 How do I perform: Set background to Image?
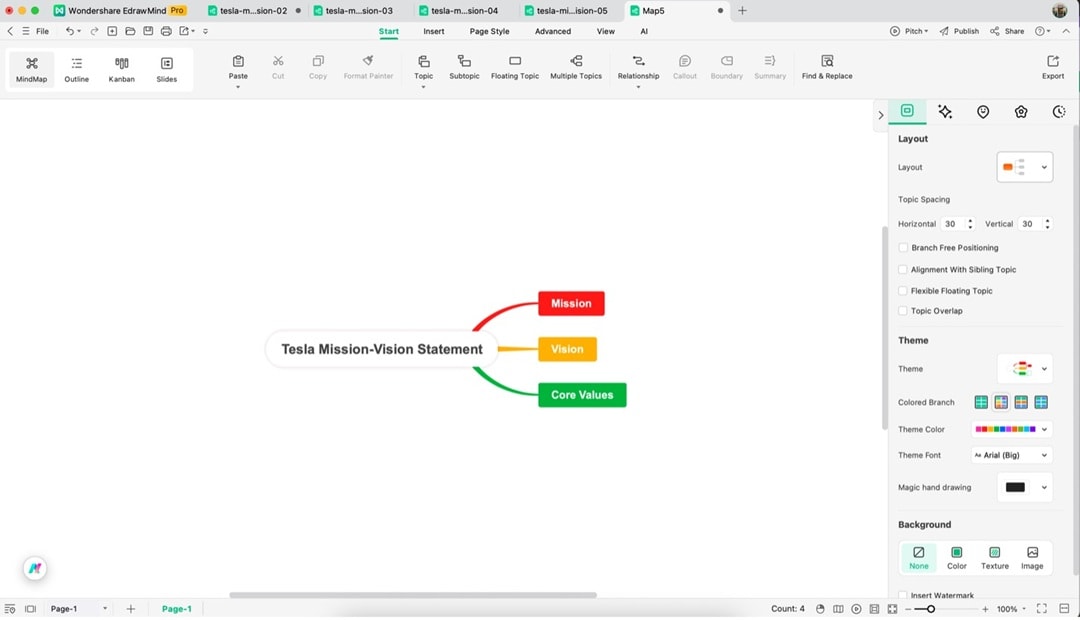[x=1032, y=558]
